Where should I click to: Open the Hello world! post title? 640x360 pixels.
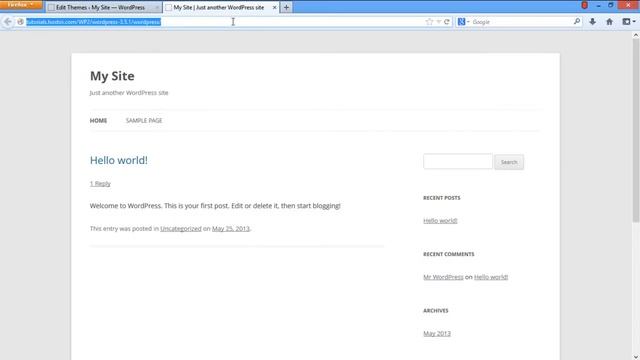pyautogui.click(x=119, y=160)
